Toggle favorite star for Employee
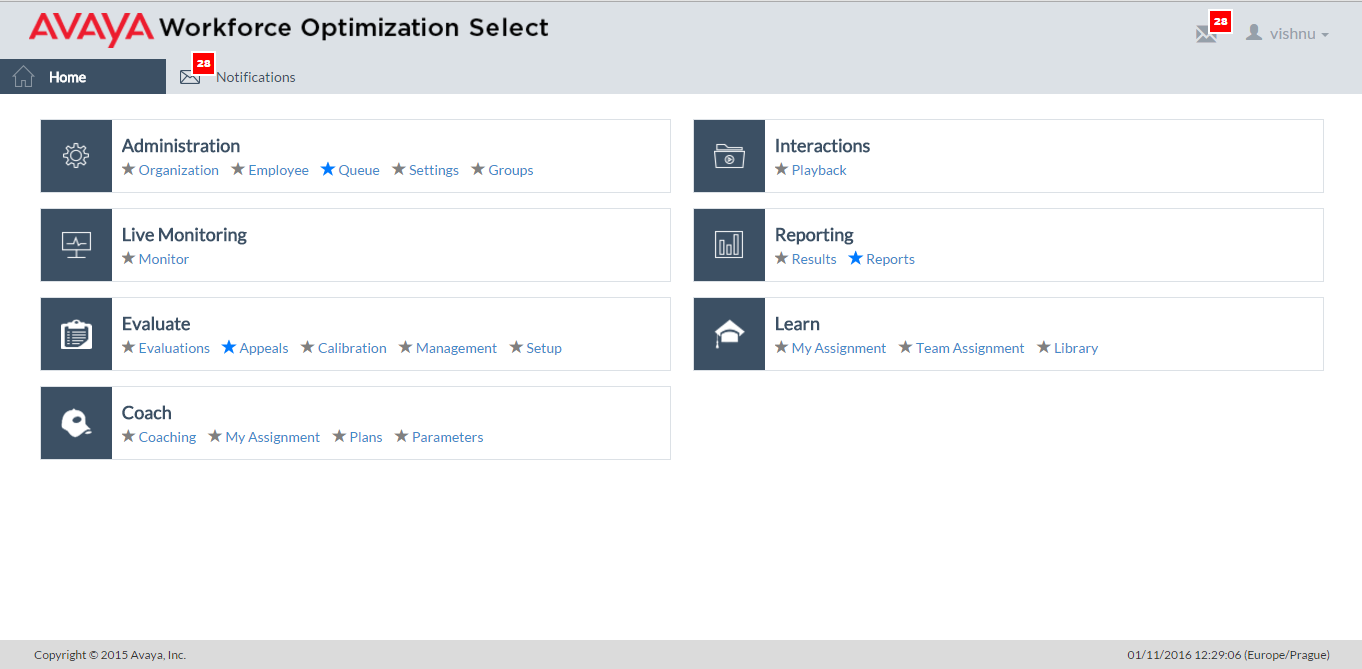The width and height of the screenshot is (1362, 669). (238, 169)
